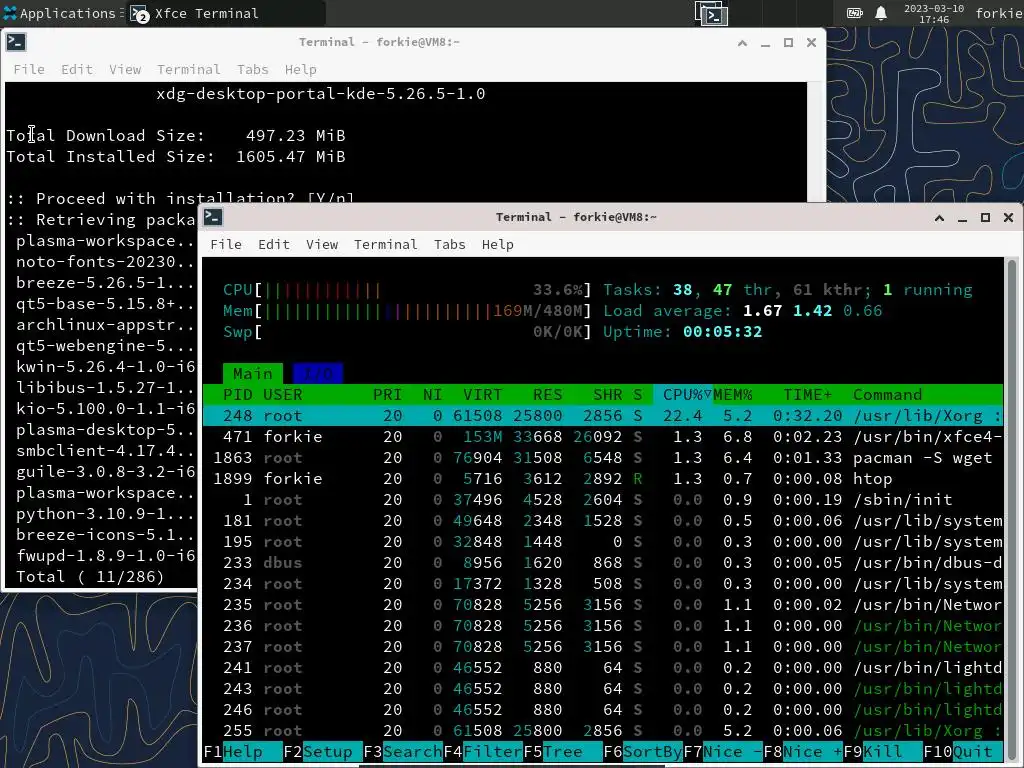The image size is (1024, 768).
Task: Open the View menu in the htop terminal window
Action: click(322, 244)
